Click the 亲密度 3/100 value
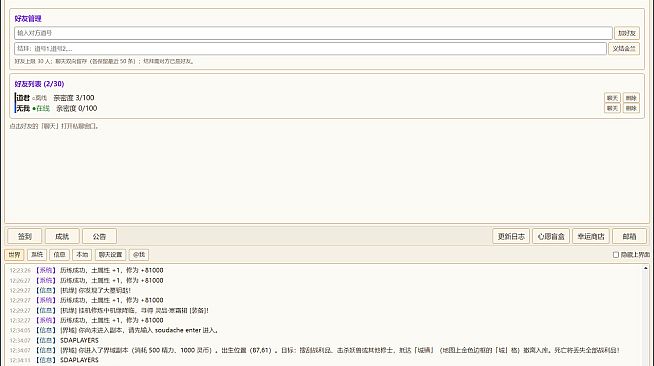654x366 pixels. [74, 98]
